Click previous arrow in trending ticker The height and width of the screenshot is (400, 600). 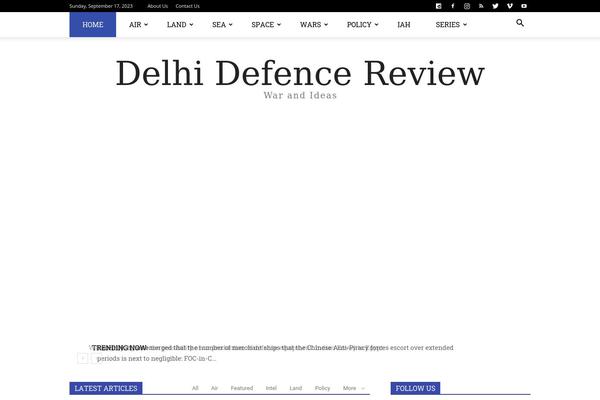point(83,358)
